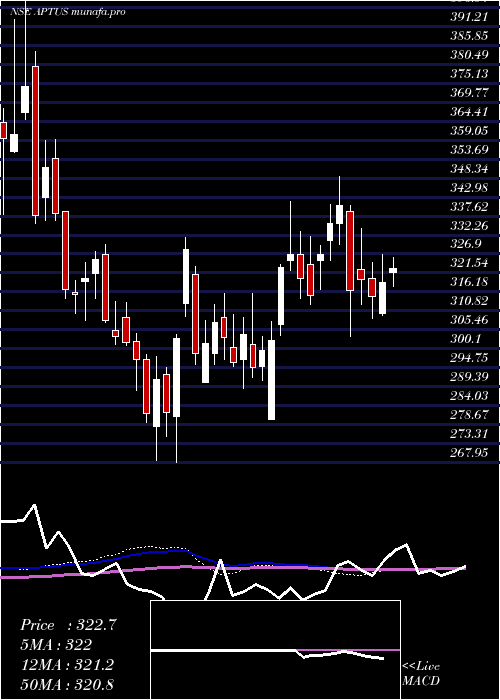Click the '50MA : 320.8' readout
Viewport: 500px width, 700px height.
(x=67, y=684)
